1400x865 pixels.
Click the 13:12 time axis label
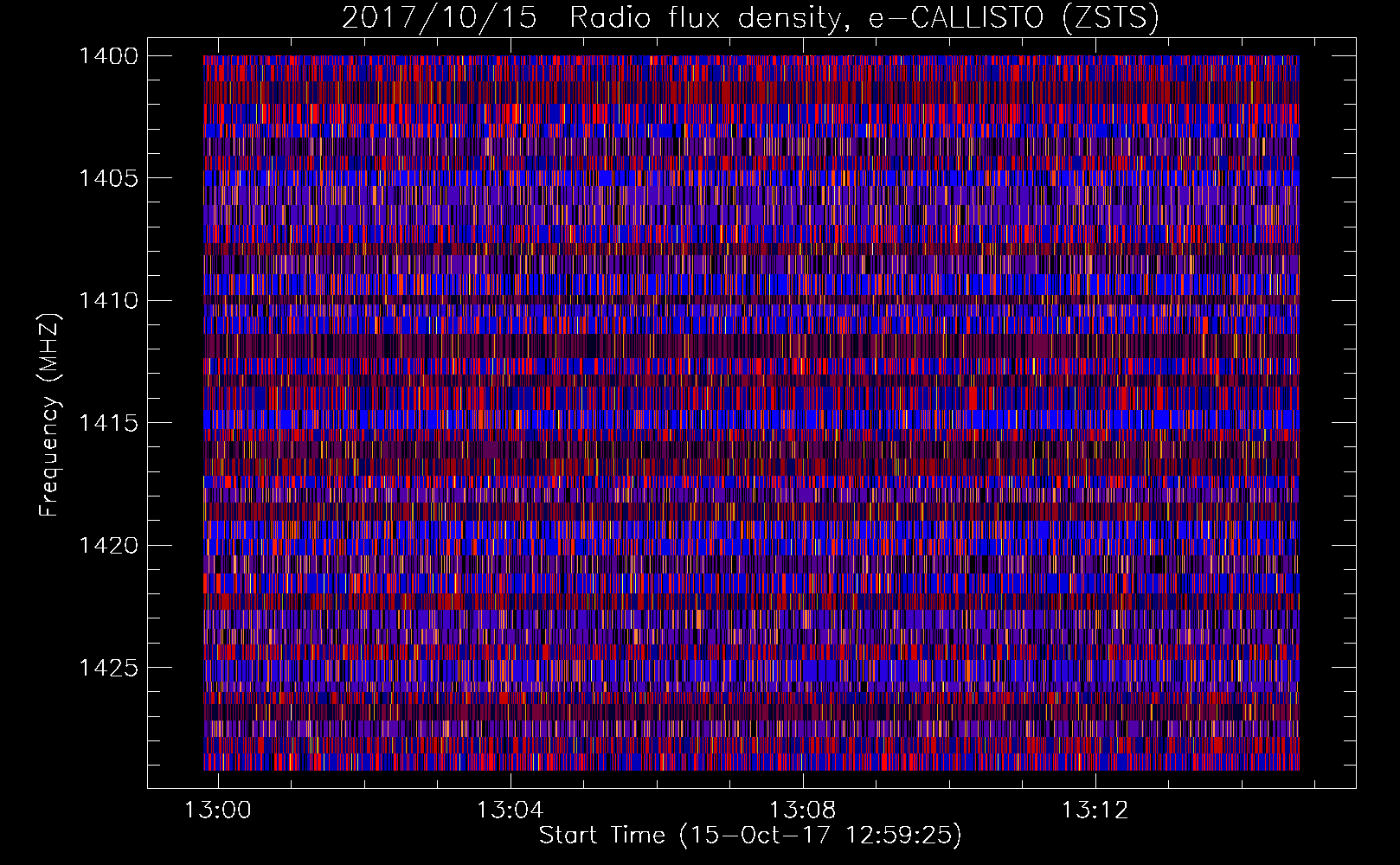[x=1095, y=810]
